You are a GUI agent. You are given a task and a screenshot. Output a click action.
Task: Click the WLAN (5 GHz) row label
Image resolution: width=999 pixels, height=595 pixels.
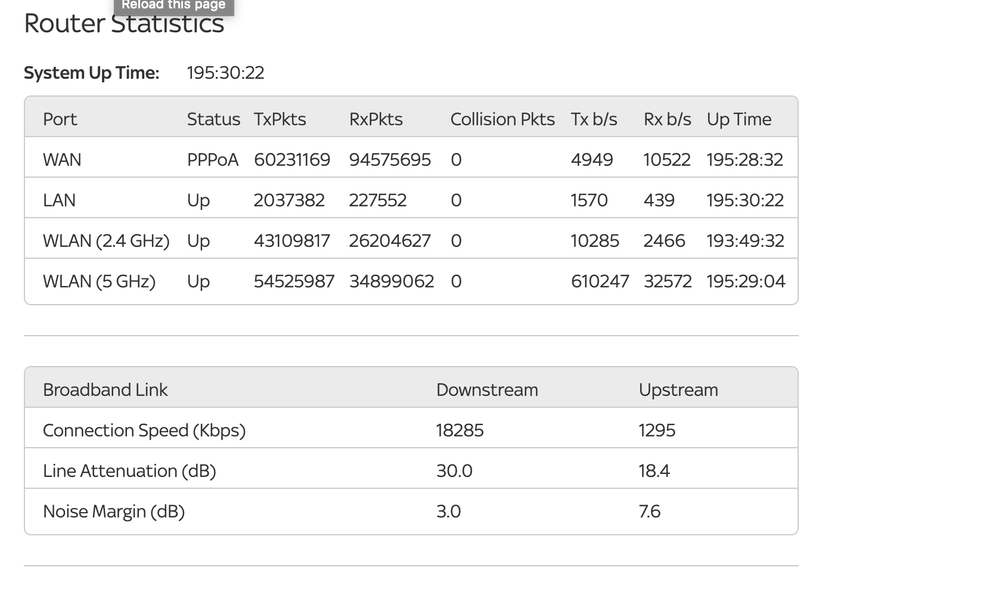tap(99, 281)
